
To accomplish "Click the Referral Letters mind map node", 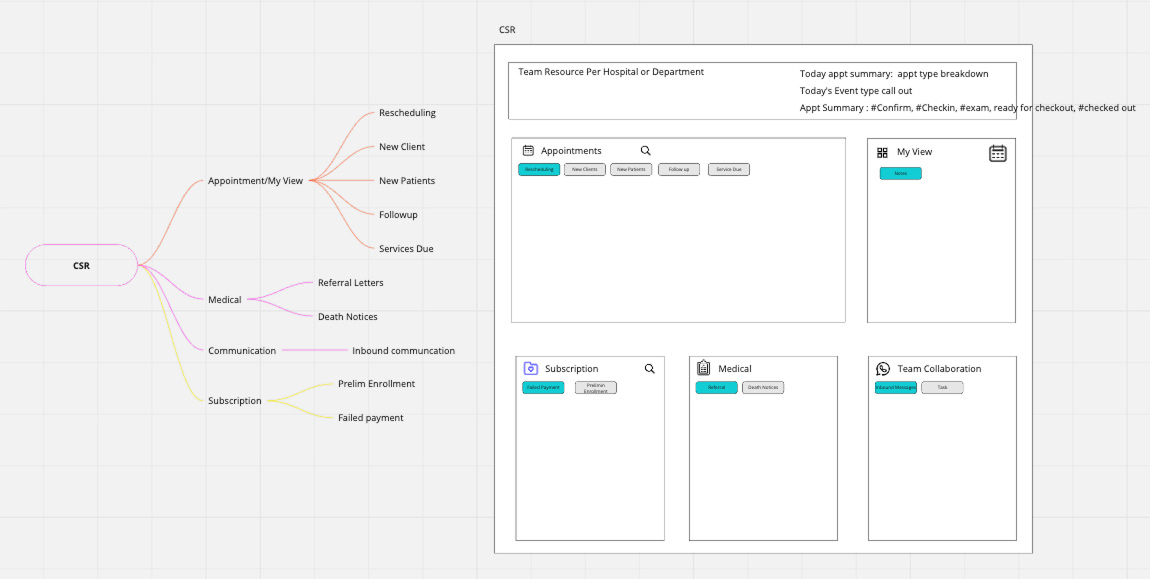I will tap(350, 283).
